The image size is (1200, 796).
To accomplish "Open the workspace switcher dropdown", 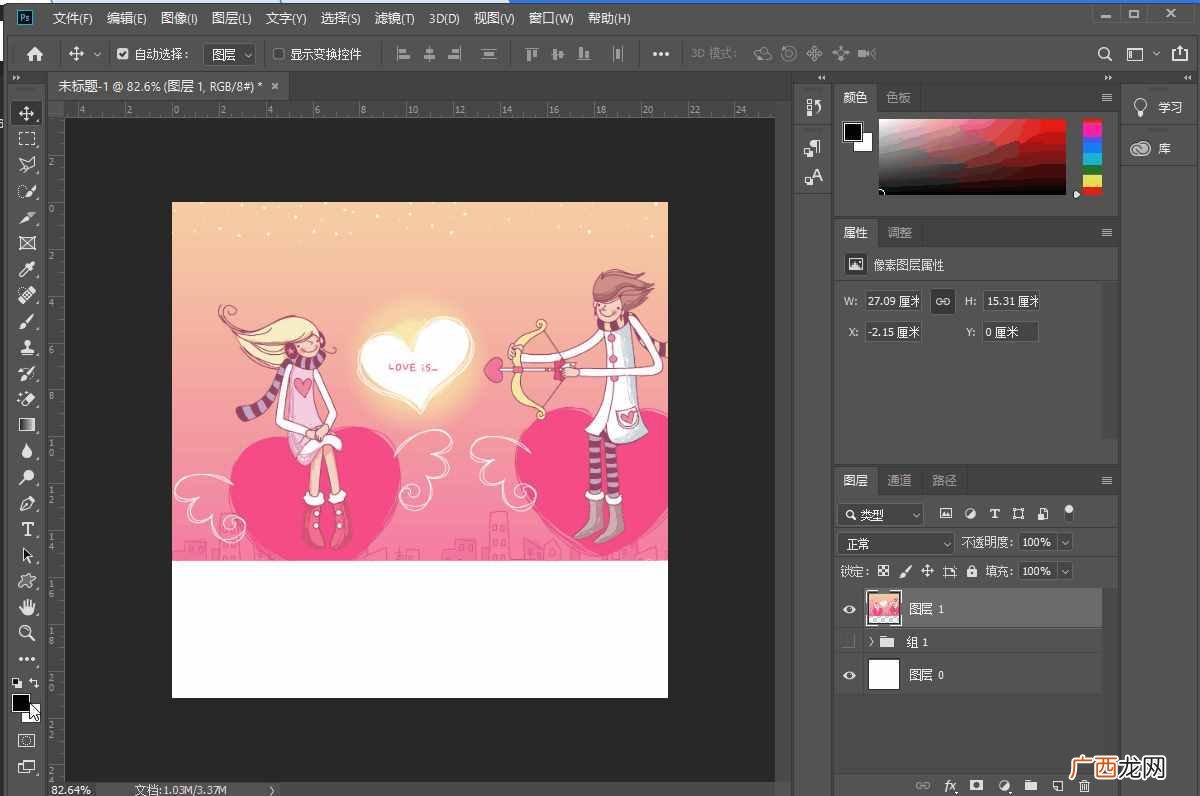I will click(1142, 54).
